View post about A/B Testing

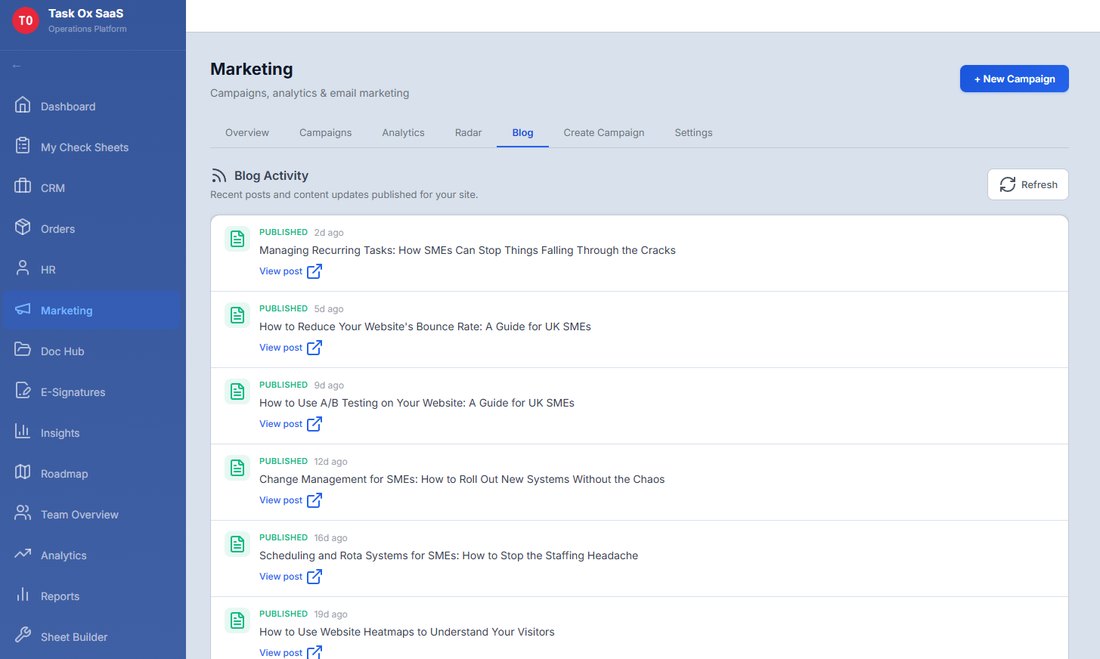pyautogui.click(x=290, y=424)
